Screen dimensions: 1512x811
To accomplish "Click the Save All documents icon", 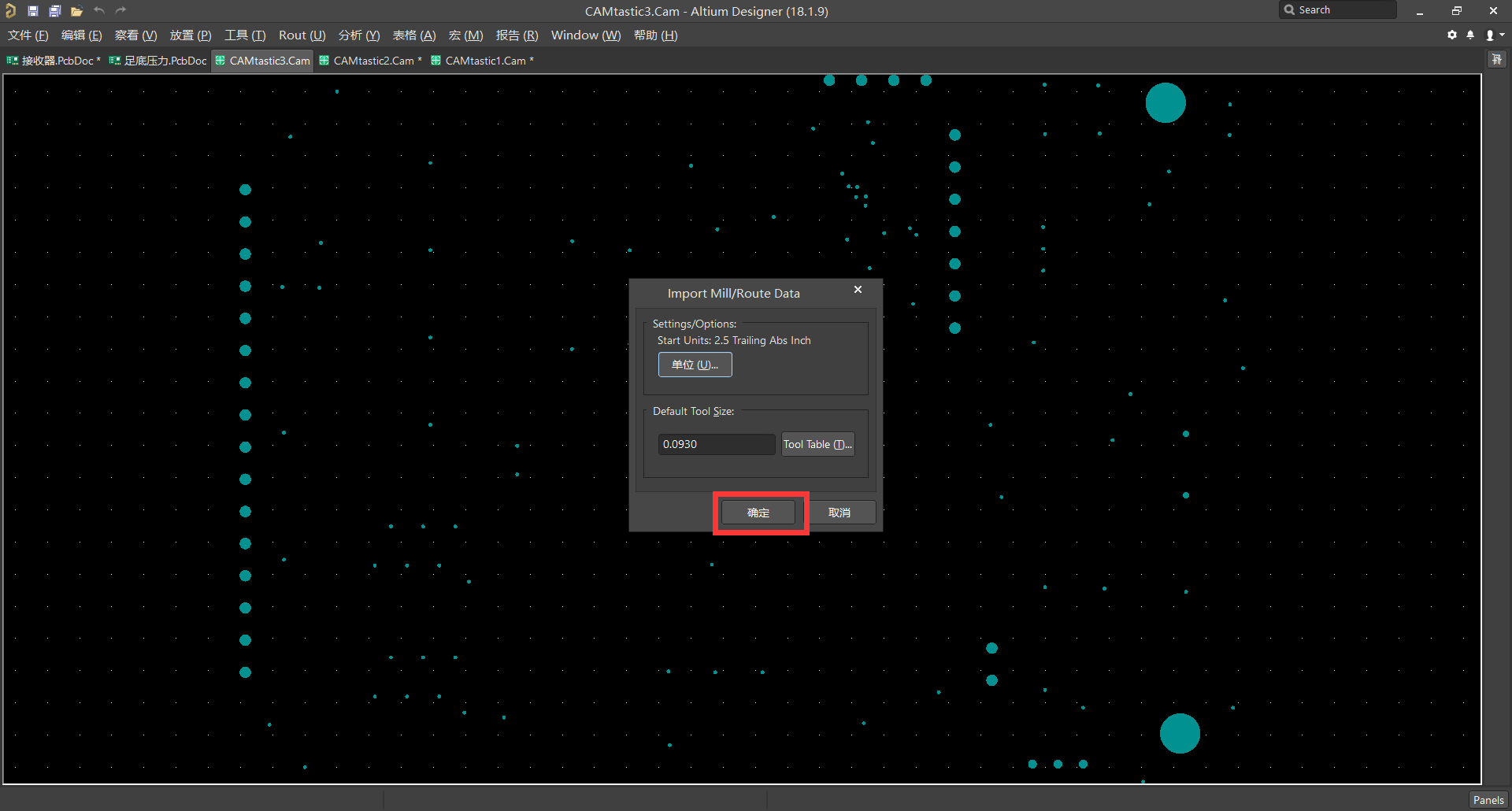I will 54,10.
